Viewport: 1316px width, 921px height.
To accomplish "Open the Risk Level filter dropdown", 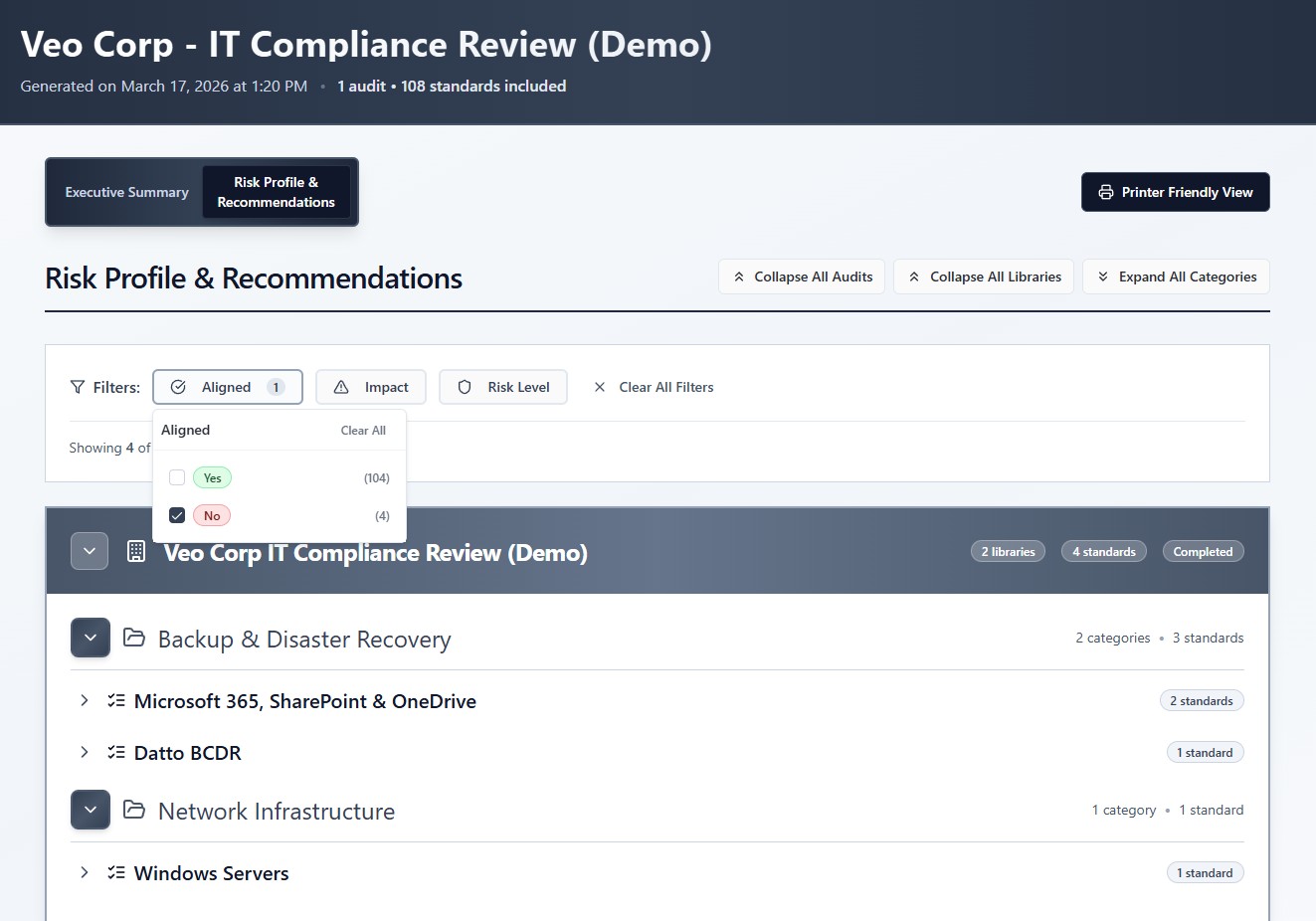I will (x=503, y=387).
